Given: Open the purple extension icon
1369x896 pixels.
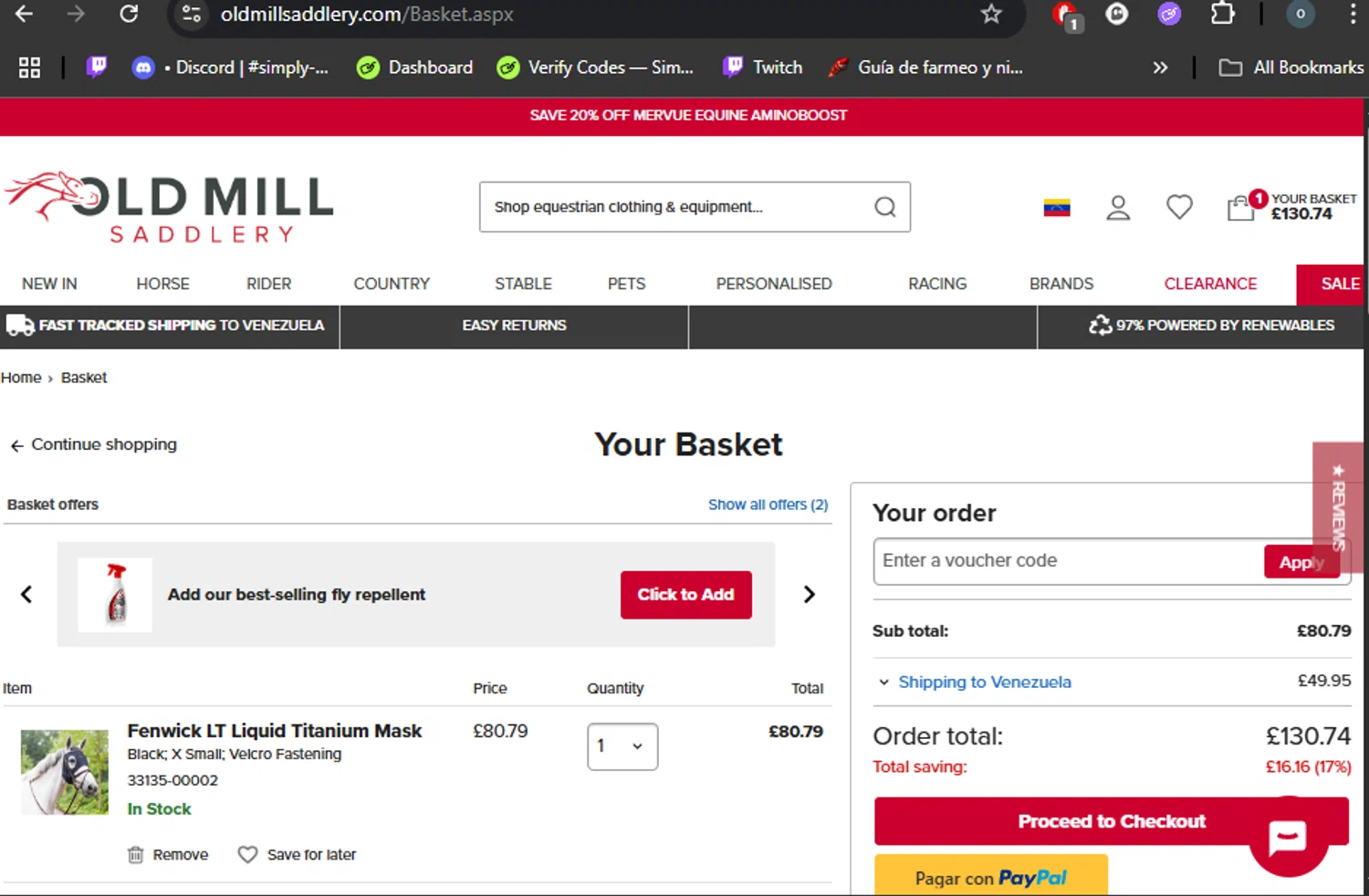Looking at the screenshot, I should [x=1169, y=14].
